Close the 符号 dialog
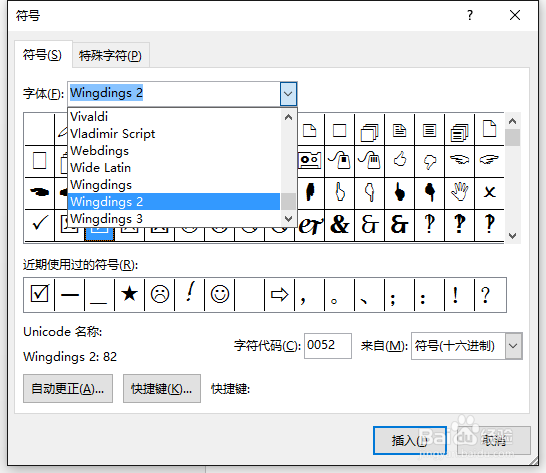546x473 pixels. tap(515, 15)
